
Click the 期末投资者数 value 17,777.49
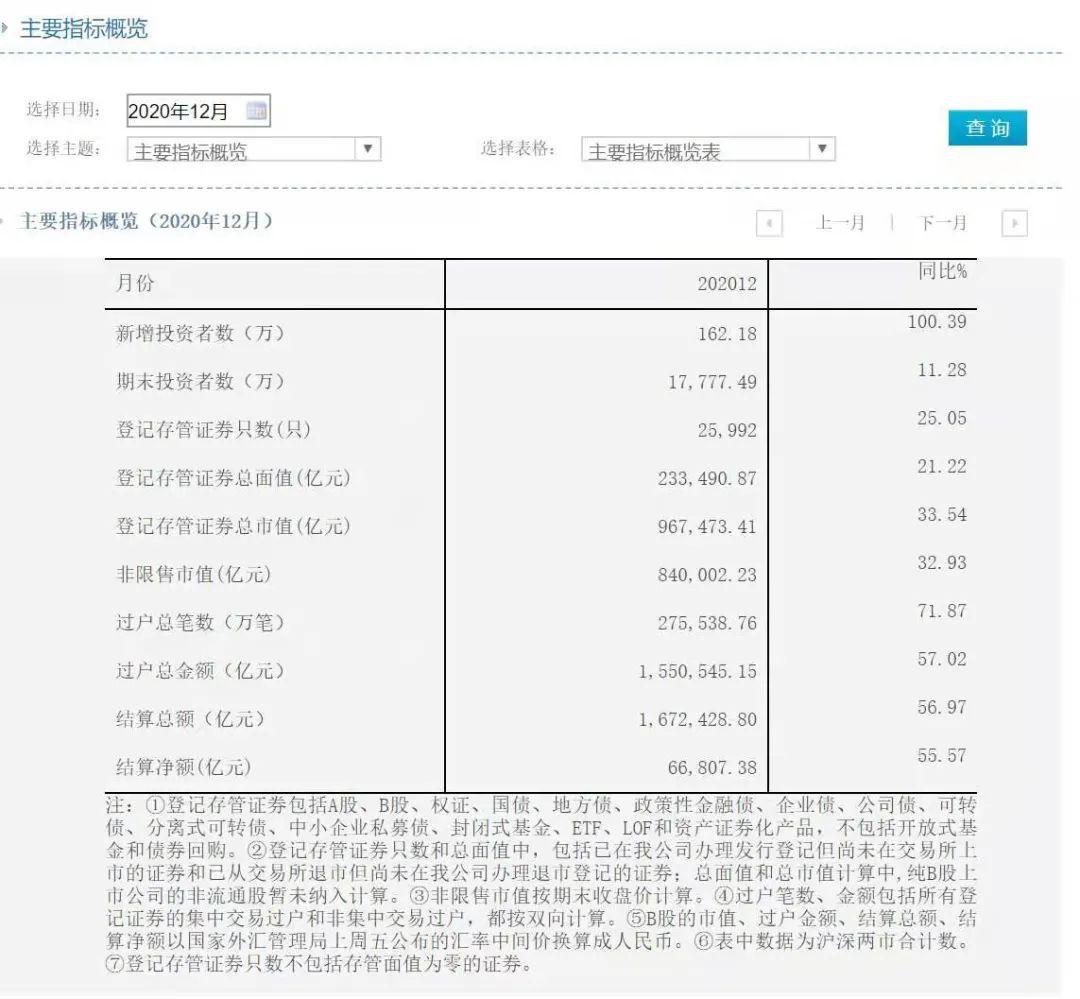coord(712,382)
